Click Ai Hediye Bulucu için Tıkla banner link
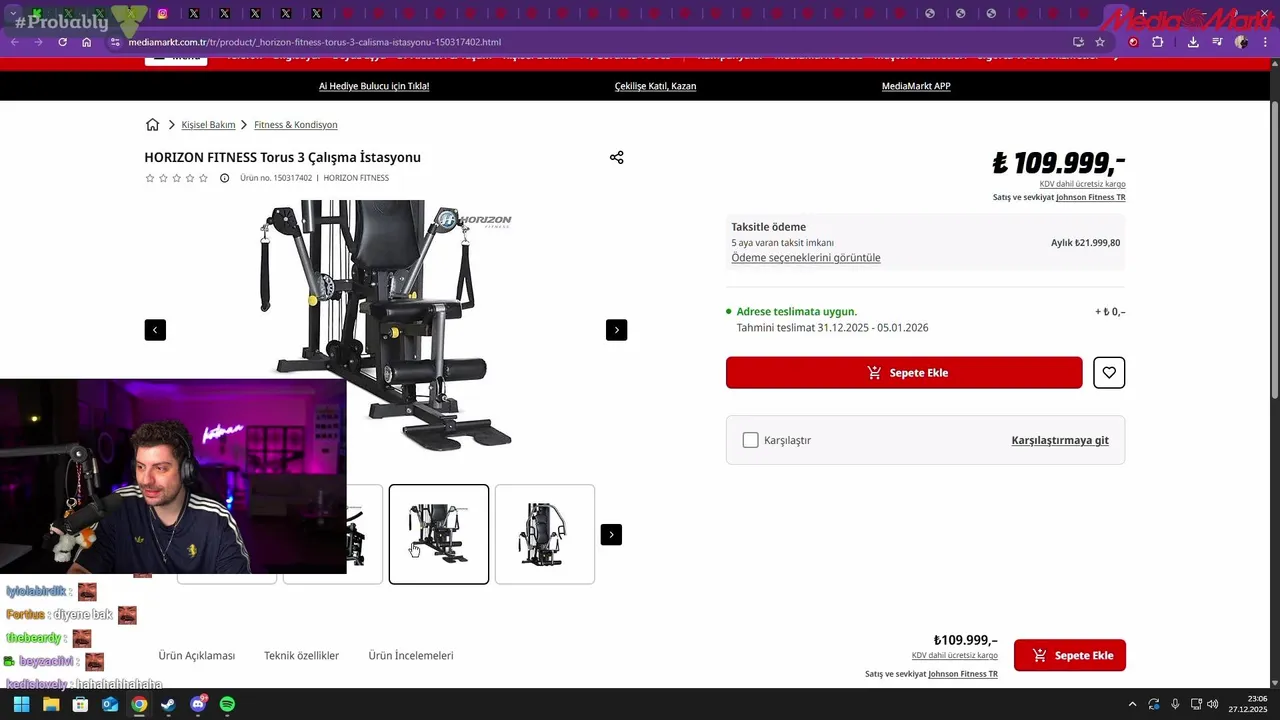The height and width of the screenshot is (720, 1280). pyautogui.click(x=374, y=86)
